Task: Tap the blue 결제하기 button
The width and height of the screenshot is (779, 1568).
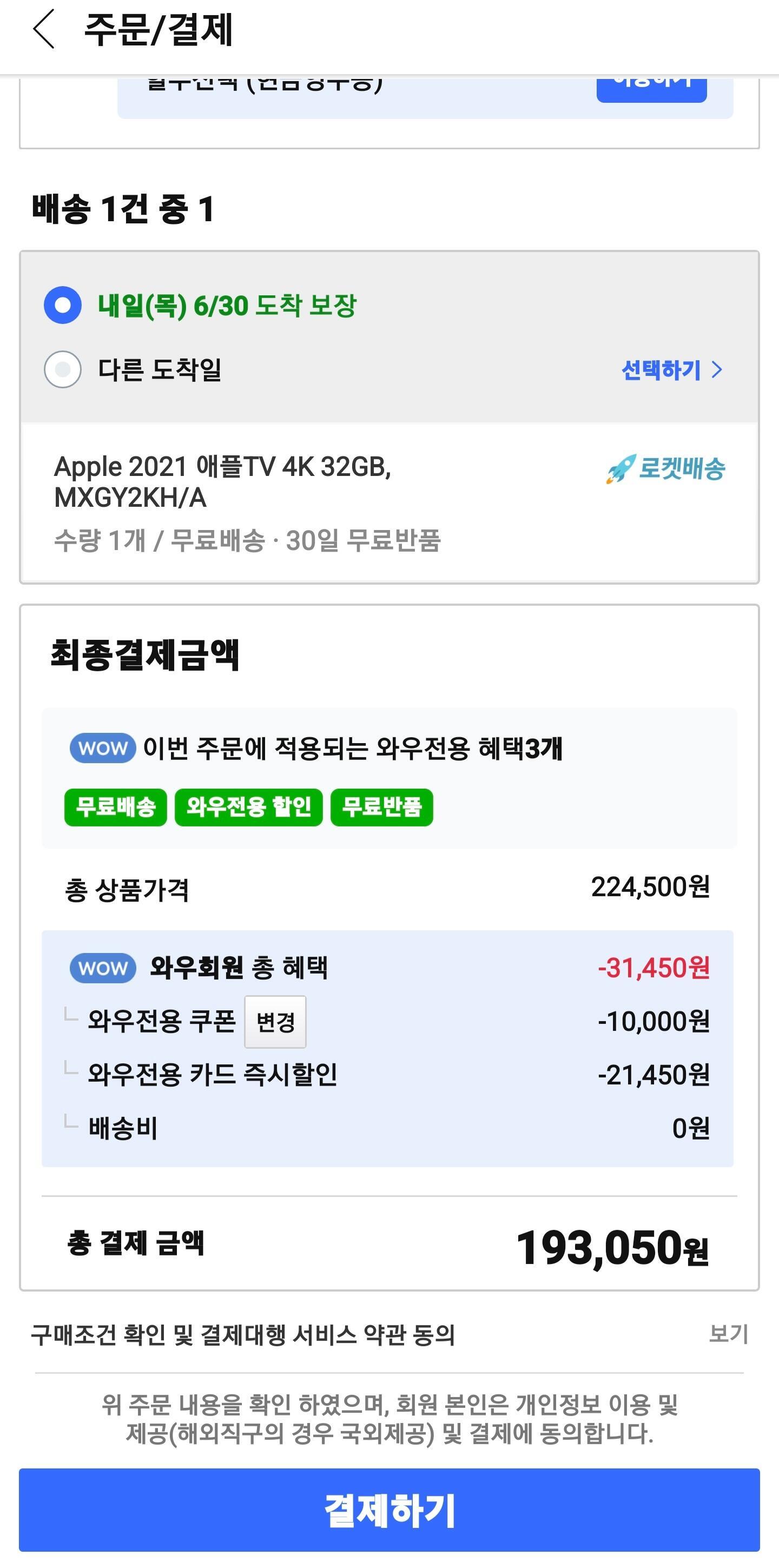Action: (389, 1510)
